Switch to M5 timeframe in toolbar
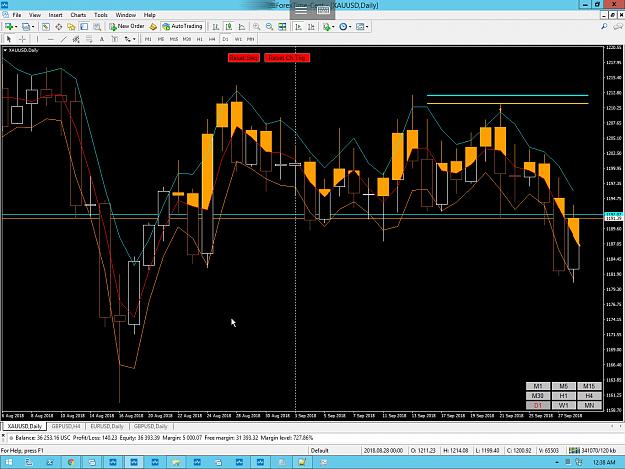Screen dimensions: 625x469 click(x=161, y=39)
